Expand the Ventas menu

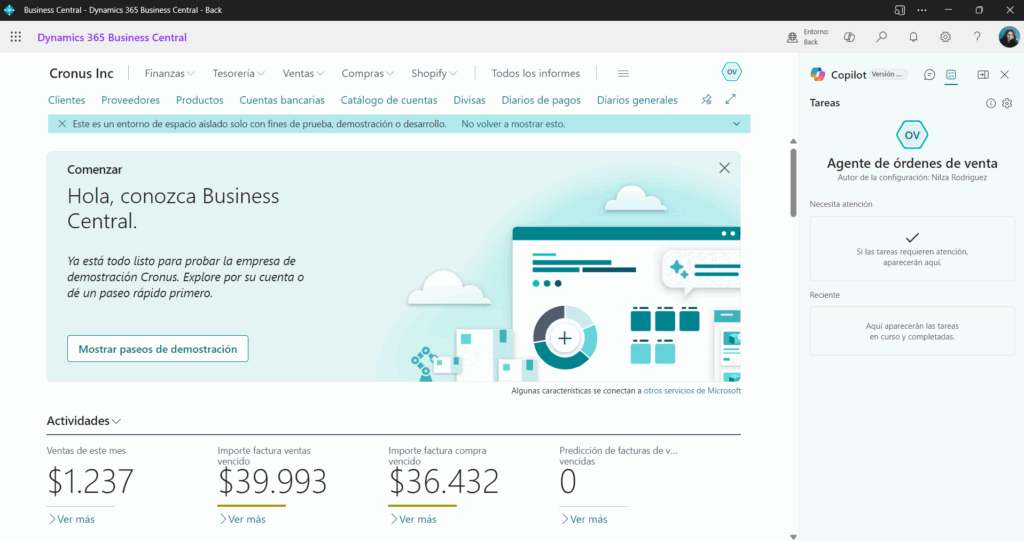(303, 73)
